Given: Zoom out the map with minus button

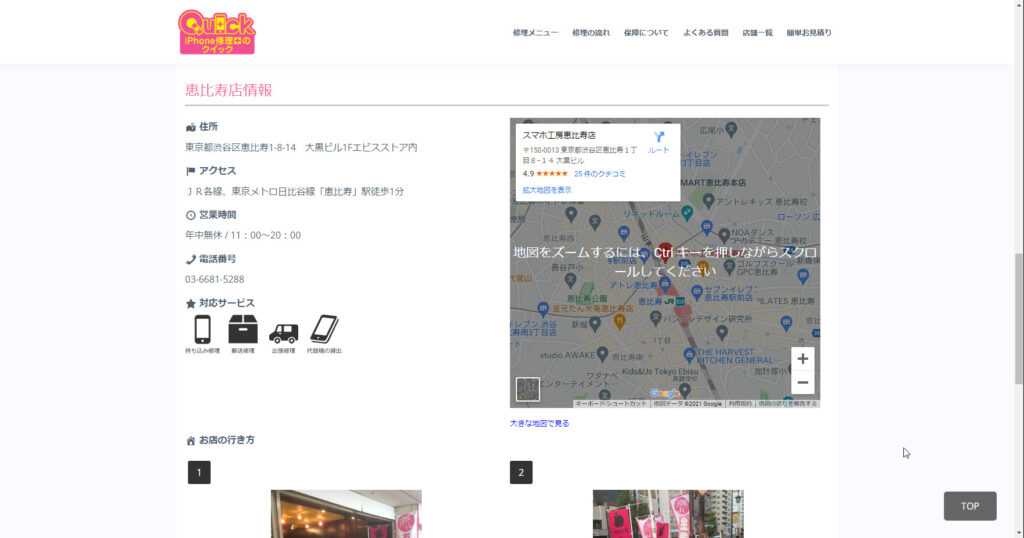Looking at the screenshot, I should (803, 383).
